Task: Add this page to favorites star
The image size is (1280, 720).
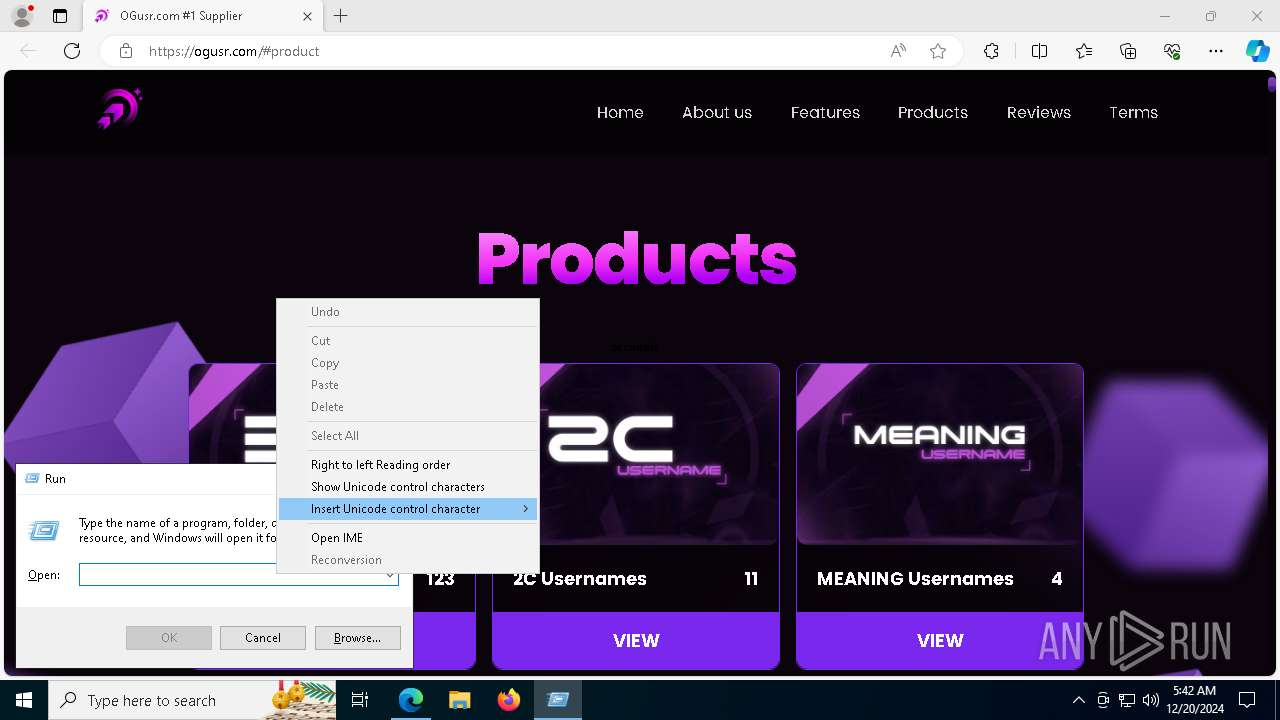Action: pyautogui.click(x=938, y=51)
